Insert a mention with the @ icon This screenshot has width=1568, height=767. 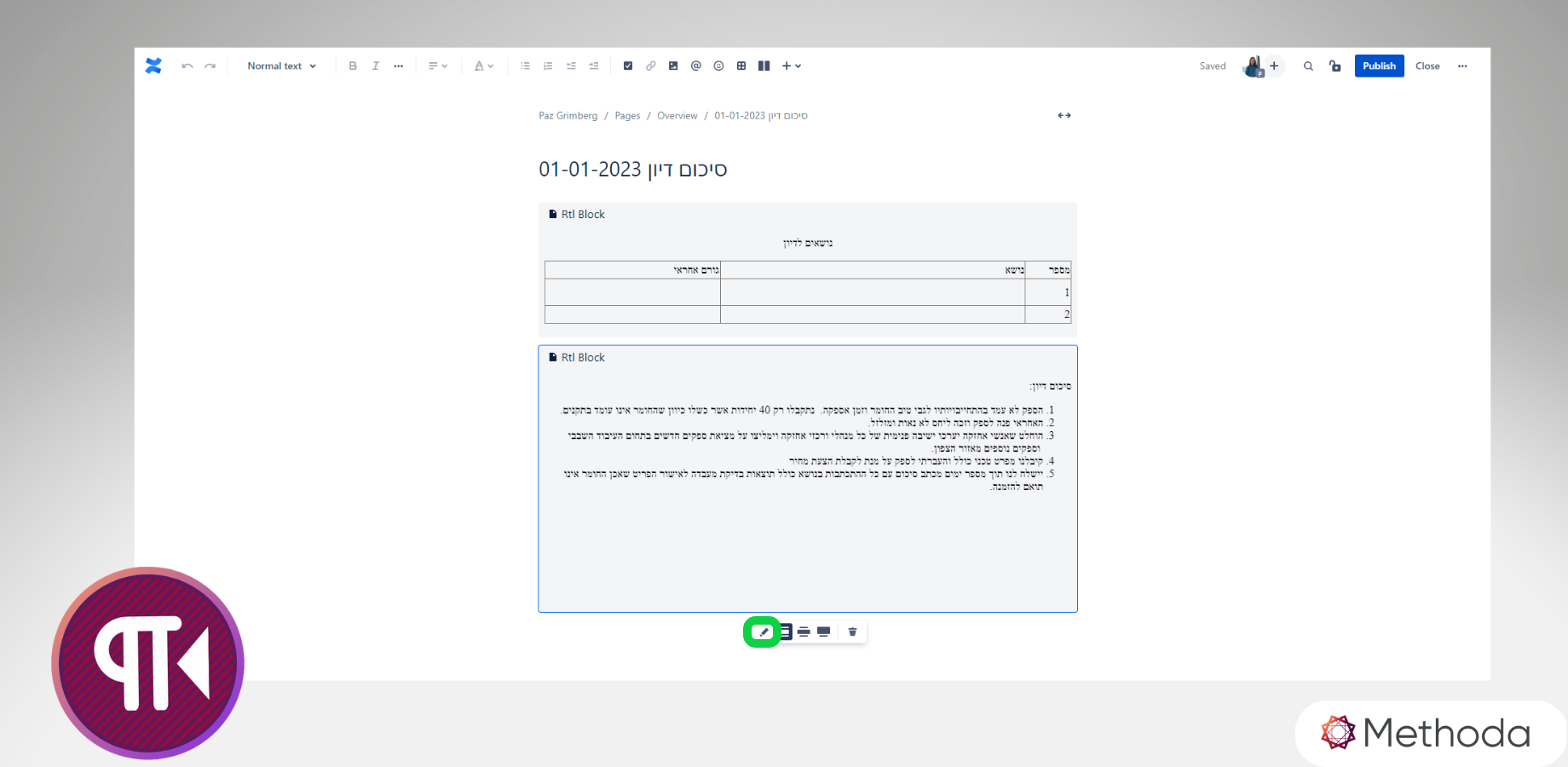coord(696,66)
